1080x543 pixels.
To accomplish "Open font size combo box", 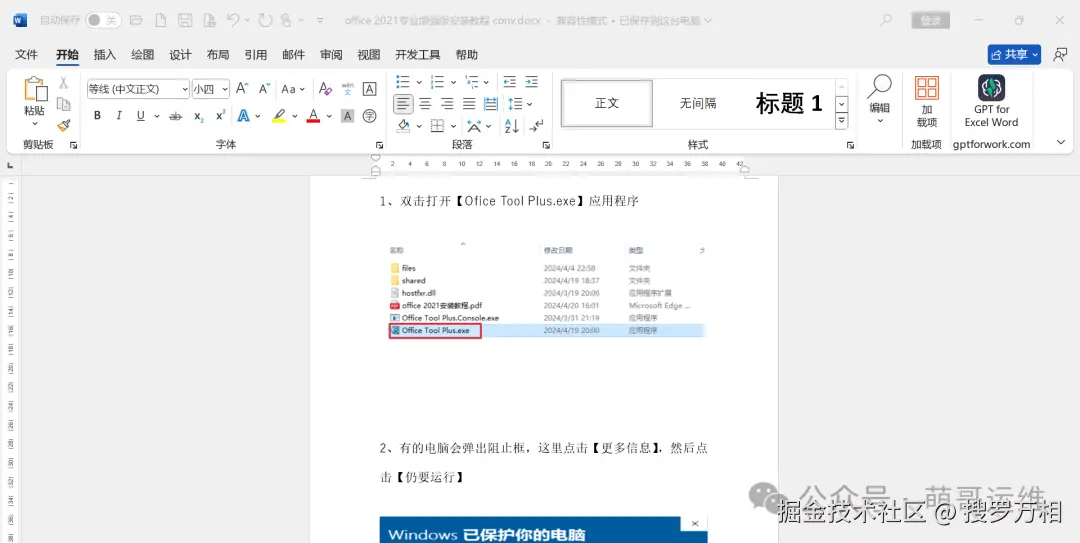I will click(211, 89).
